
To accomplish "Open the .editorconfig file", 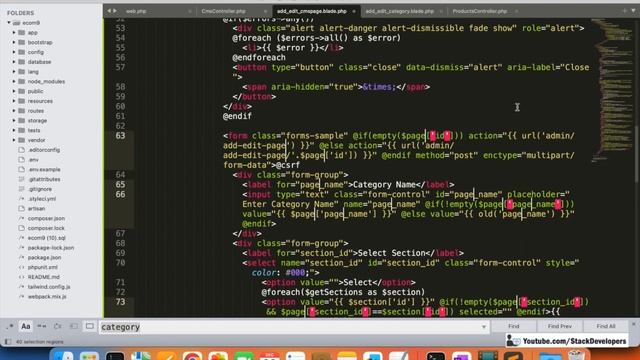I will click(x=44, y=150).
